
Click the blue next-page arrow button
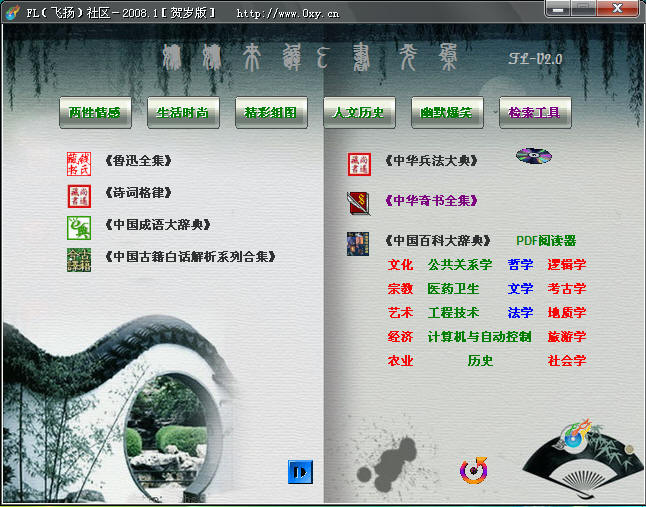click(300, 471)
